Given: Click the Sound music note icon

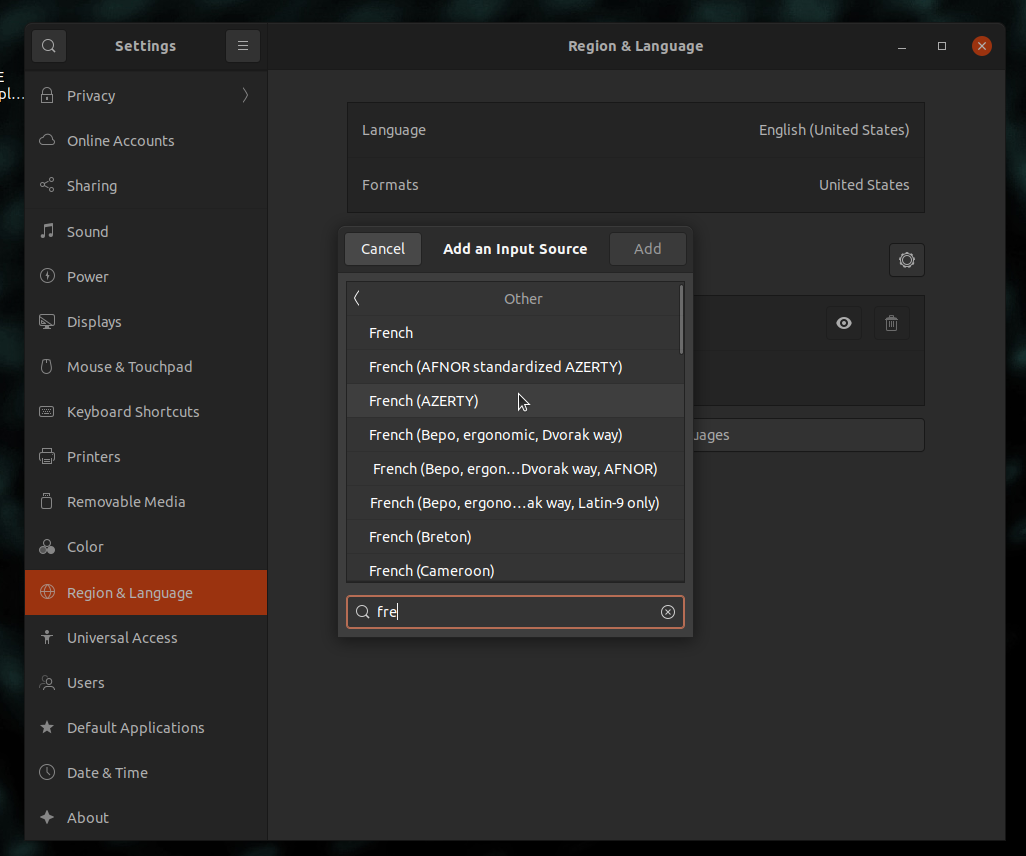Looking at the screenshot, I should click(47, 231).
